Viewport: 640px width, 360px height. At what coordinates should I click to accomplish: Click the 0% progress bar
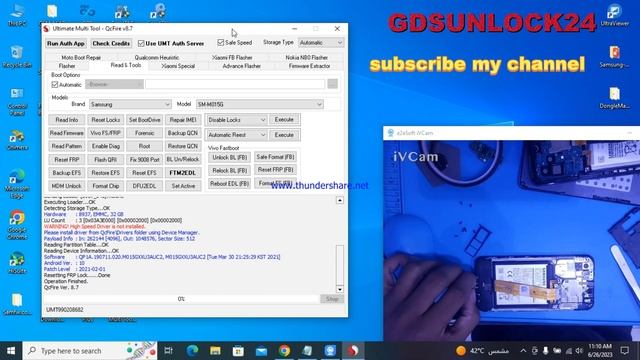(181, 299)
